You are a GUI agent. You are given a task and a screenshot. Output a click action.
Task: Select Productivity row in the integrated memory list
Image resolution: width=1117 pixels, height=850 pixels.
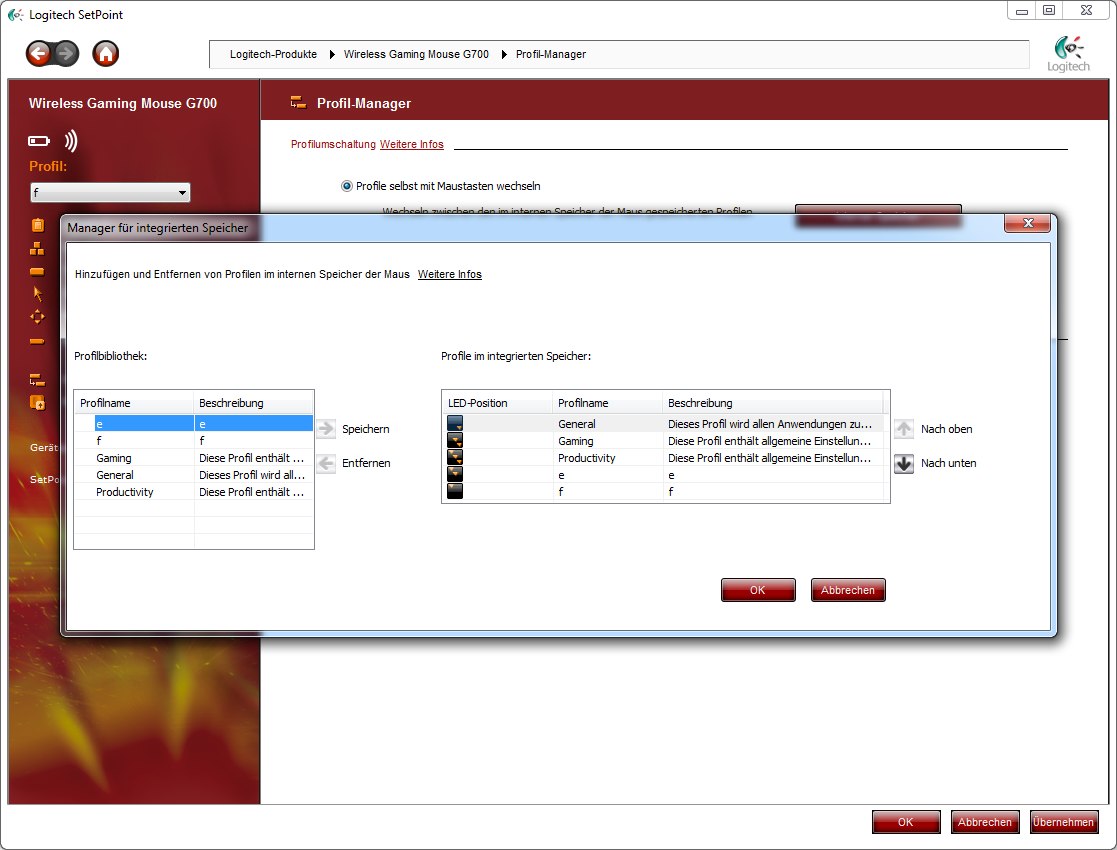coord(587,458)
